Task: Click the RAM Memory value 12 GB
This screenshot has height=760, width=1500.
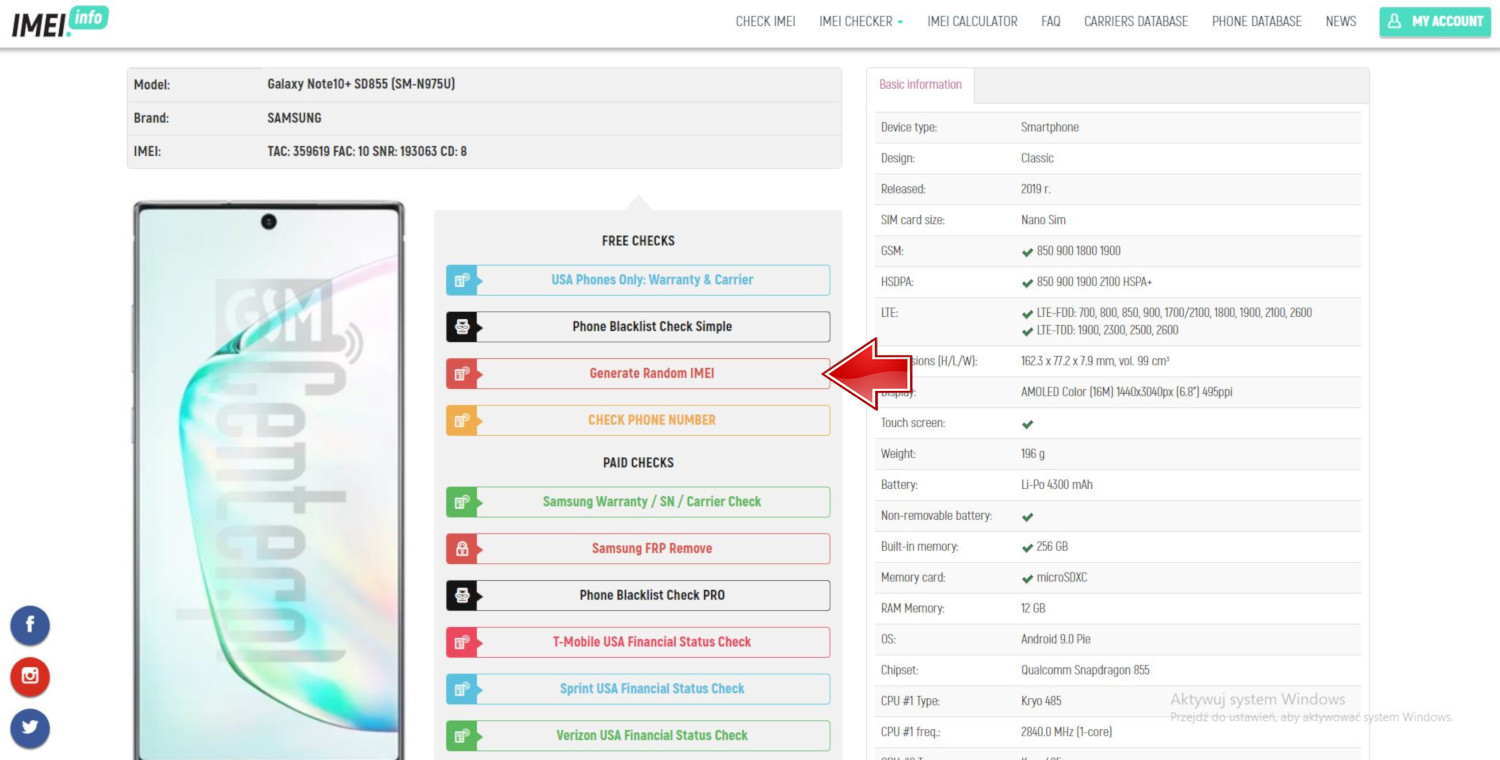Action: [1033, 608]
